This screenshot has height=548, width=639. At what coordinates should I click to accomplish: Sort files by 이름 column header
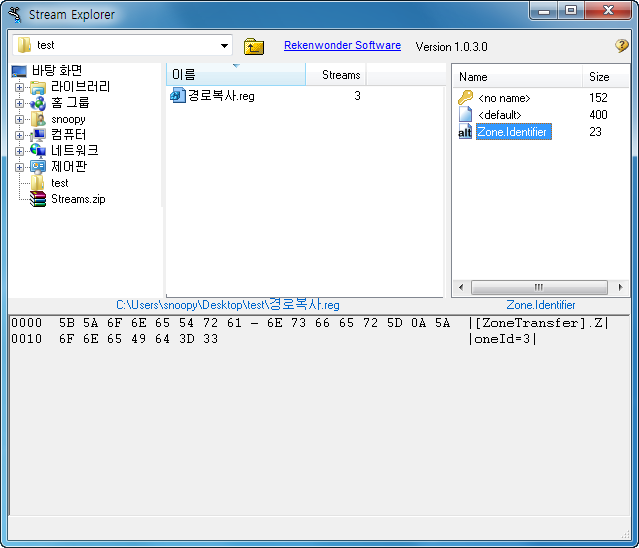(x=236, y=75)
